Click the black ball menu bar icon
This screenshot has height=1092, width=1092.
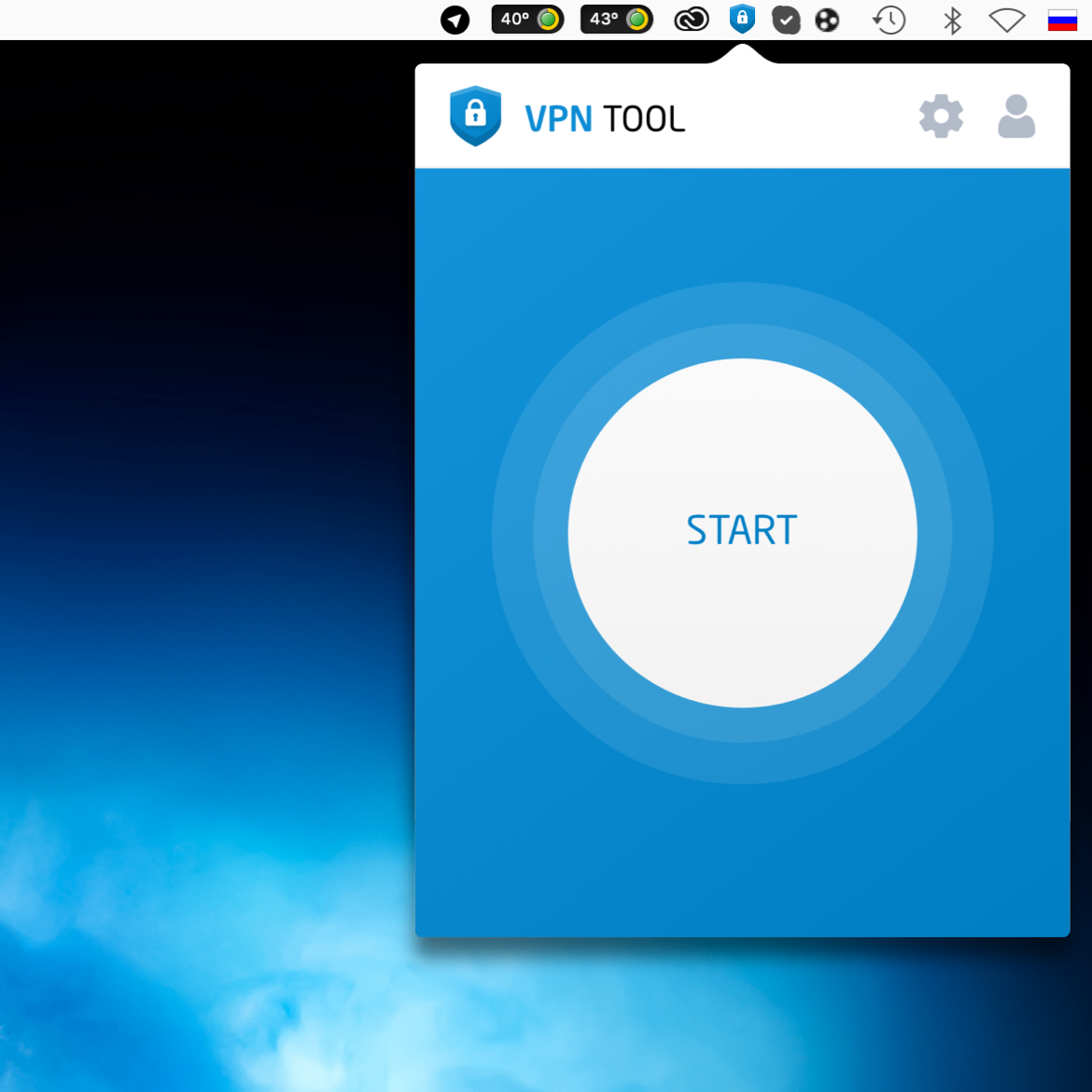point(827,20)
